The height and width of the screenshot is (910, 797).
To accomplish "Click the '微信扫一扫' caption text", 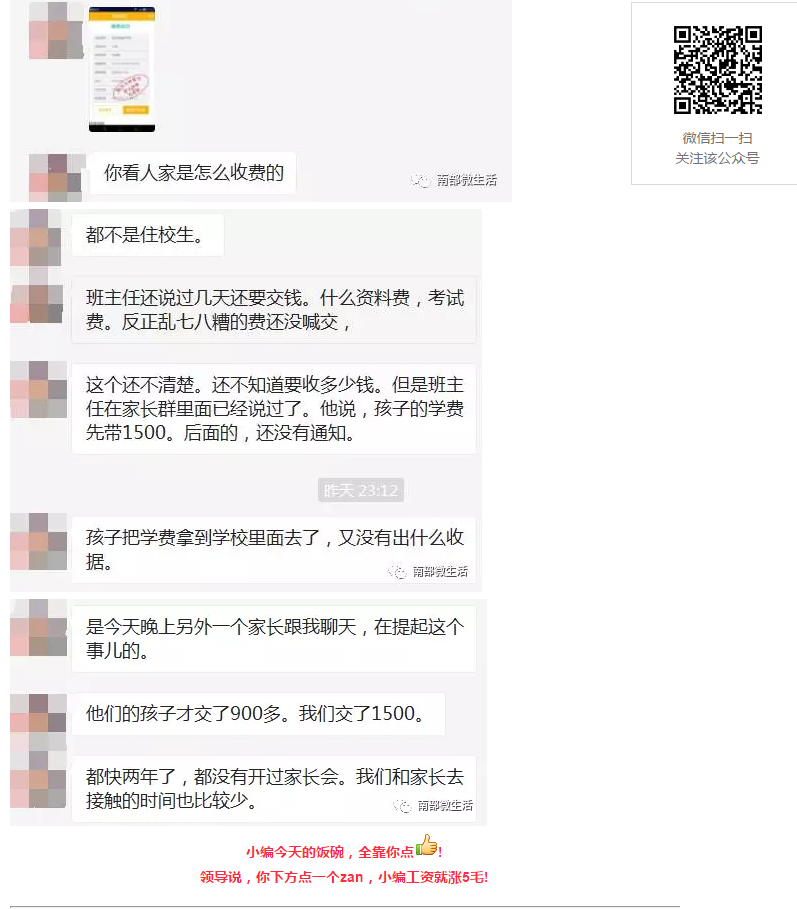I will click(x=717, y=138).
